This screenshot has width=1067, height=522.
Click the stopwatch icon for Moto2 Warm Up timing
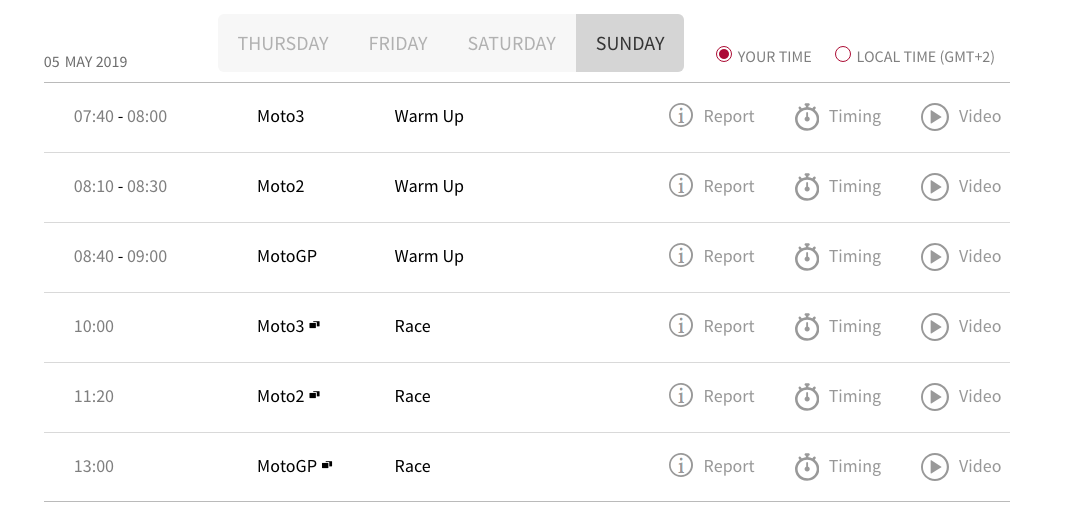point(807,187)
